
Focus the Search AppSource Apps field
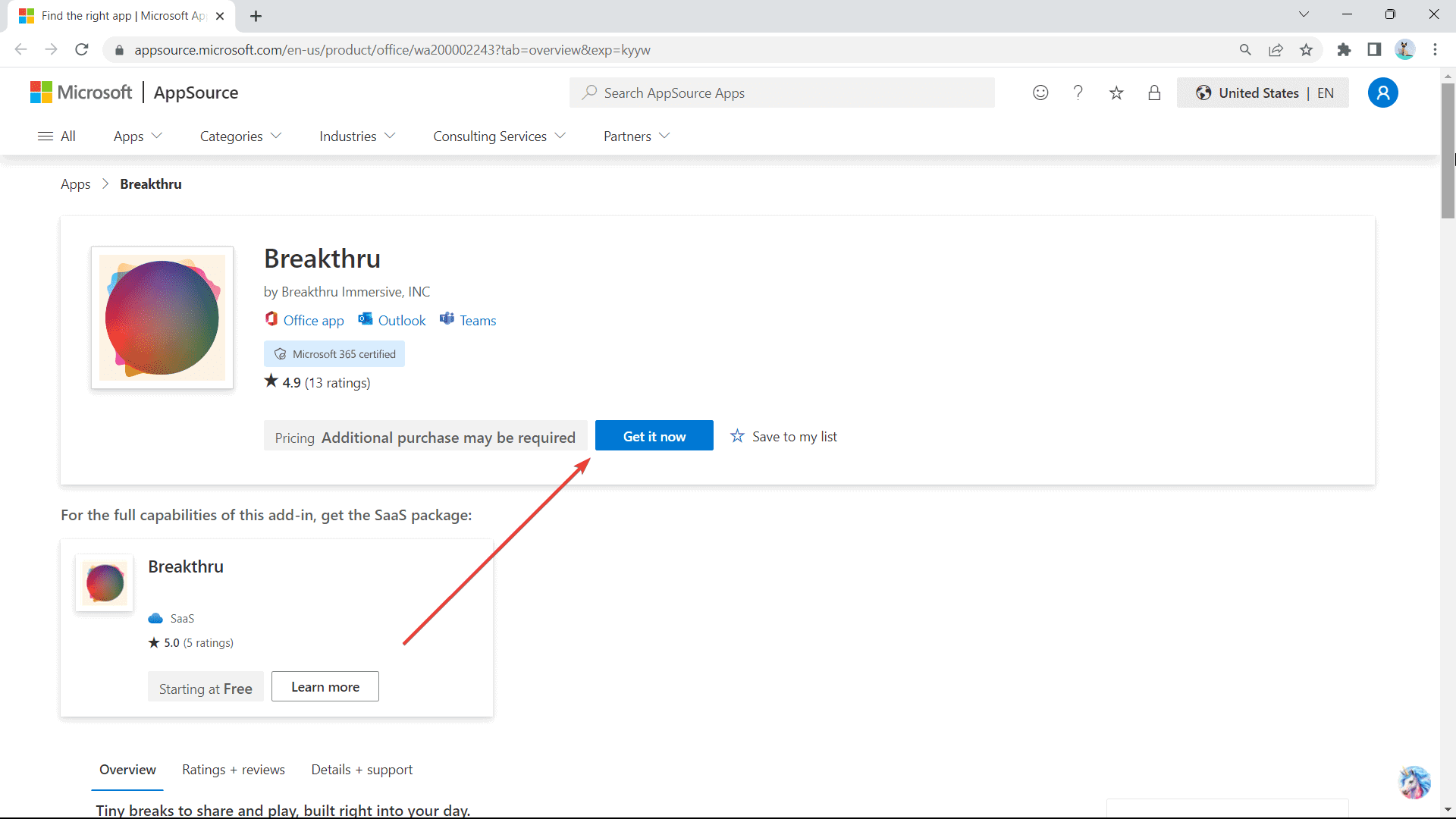point(782,93)
